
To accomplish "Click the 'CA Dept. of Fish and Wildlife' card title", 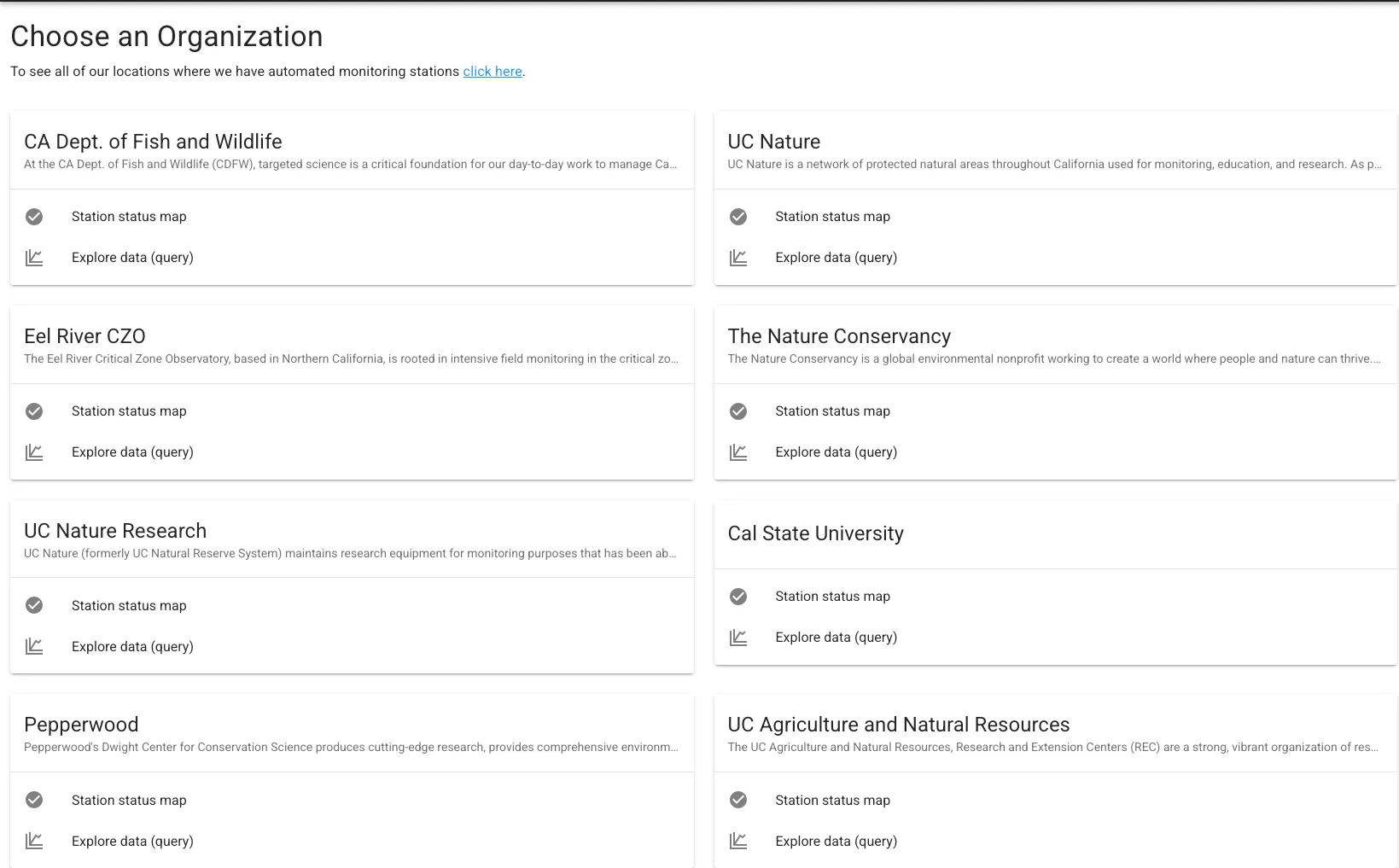I will (x=153, y=142).
